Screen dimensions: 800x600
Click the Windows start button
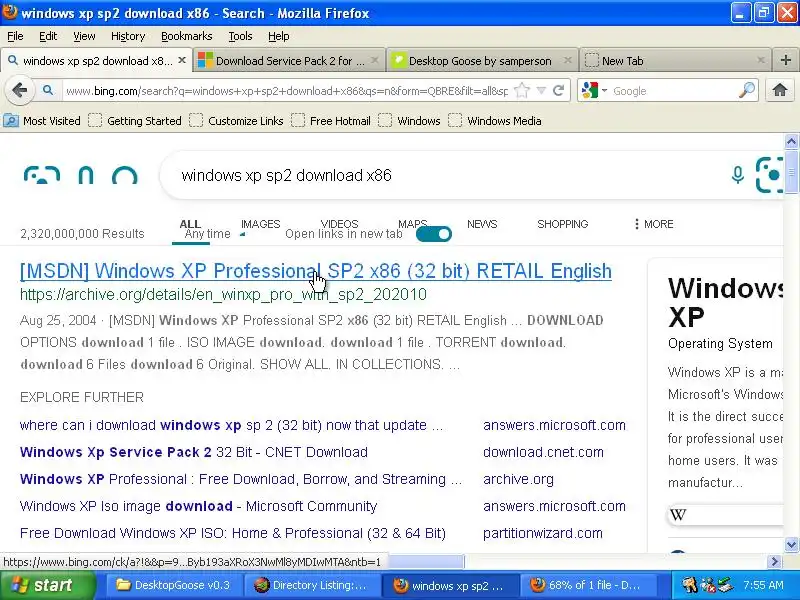click(x=47, y=585)
